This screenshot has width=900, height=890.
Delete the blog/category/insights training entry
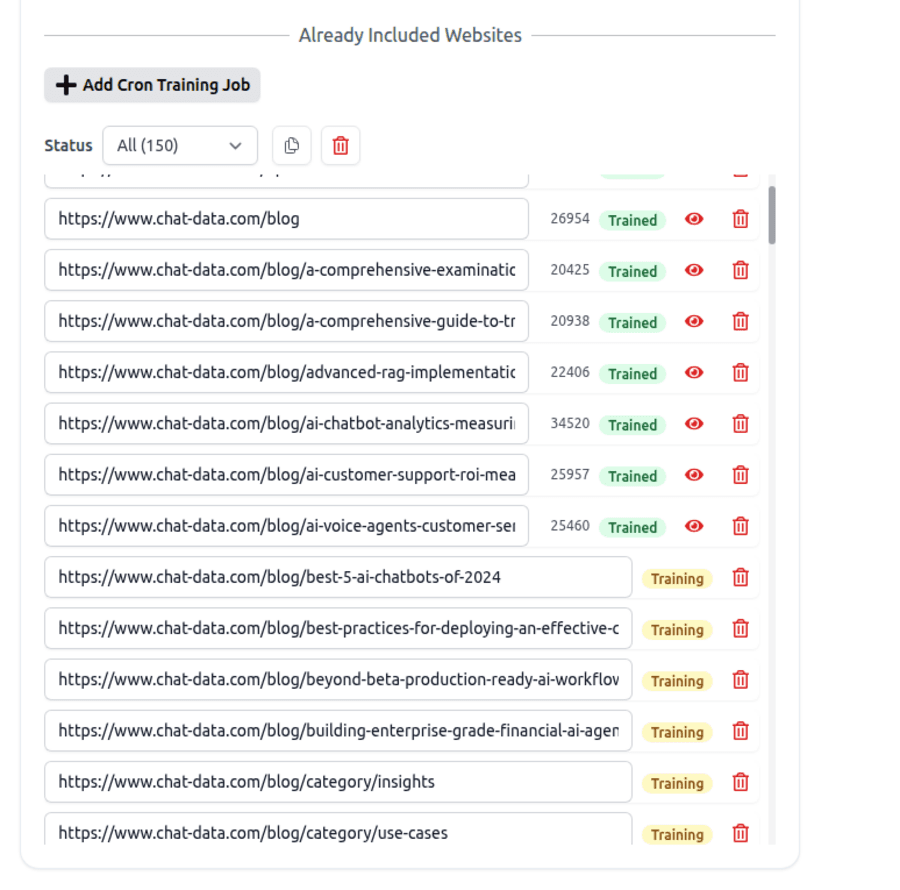coord(740,782)
